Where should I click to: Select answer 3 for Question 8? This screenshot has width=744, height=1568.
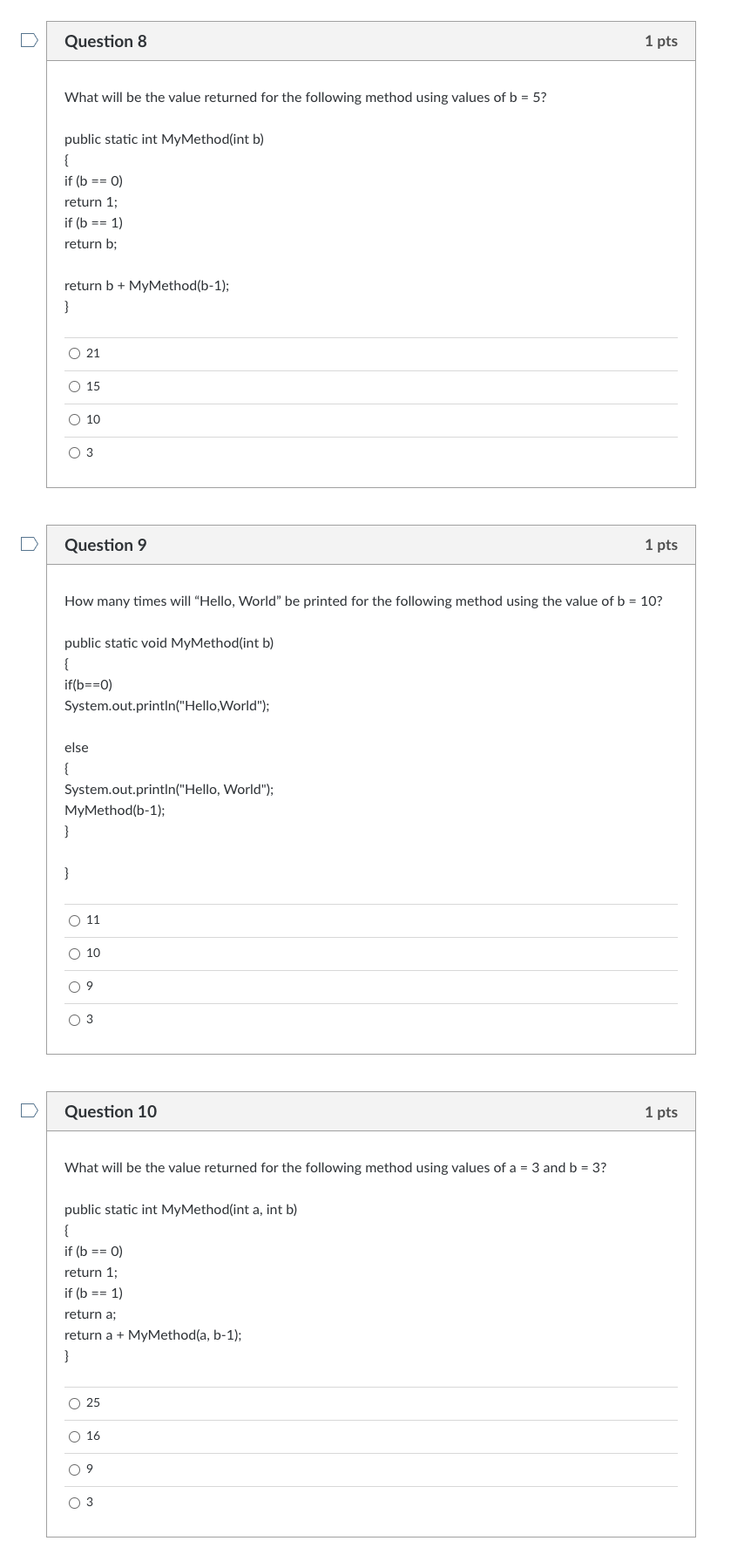click(x=74, y=451)
